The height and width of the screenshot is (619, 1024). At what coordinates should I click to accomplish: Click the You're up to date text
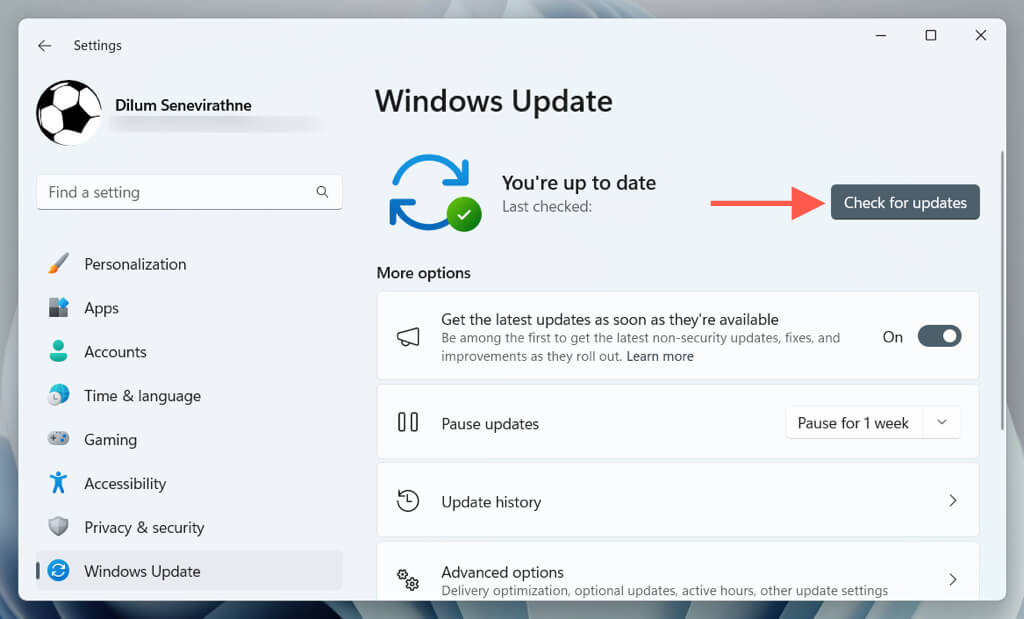[x=579, y=183]
